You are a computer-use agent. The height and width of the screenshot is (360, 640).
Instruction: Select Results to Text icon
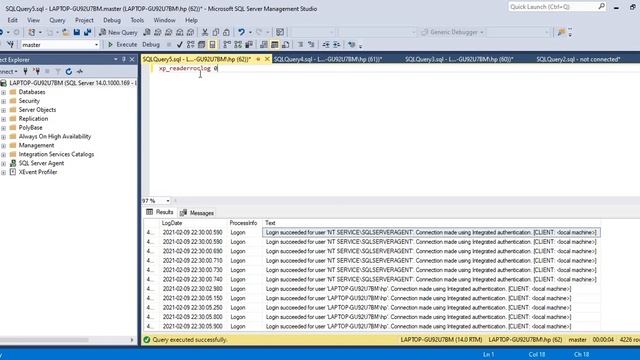point(264,44)
